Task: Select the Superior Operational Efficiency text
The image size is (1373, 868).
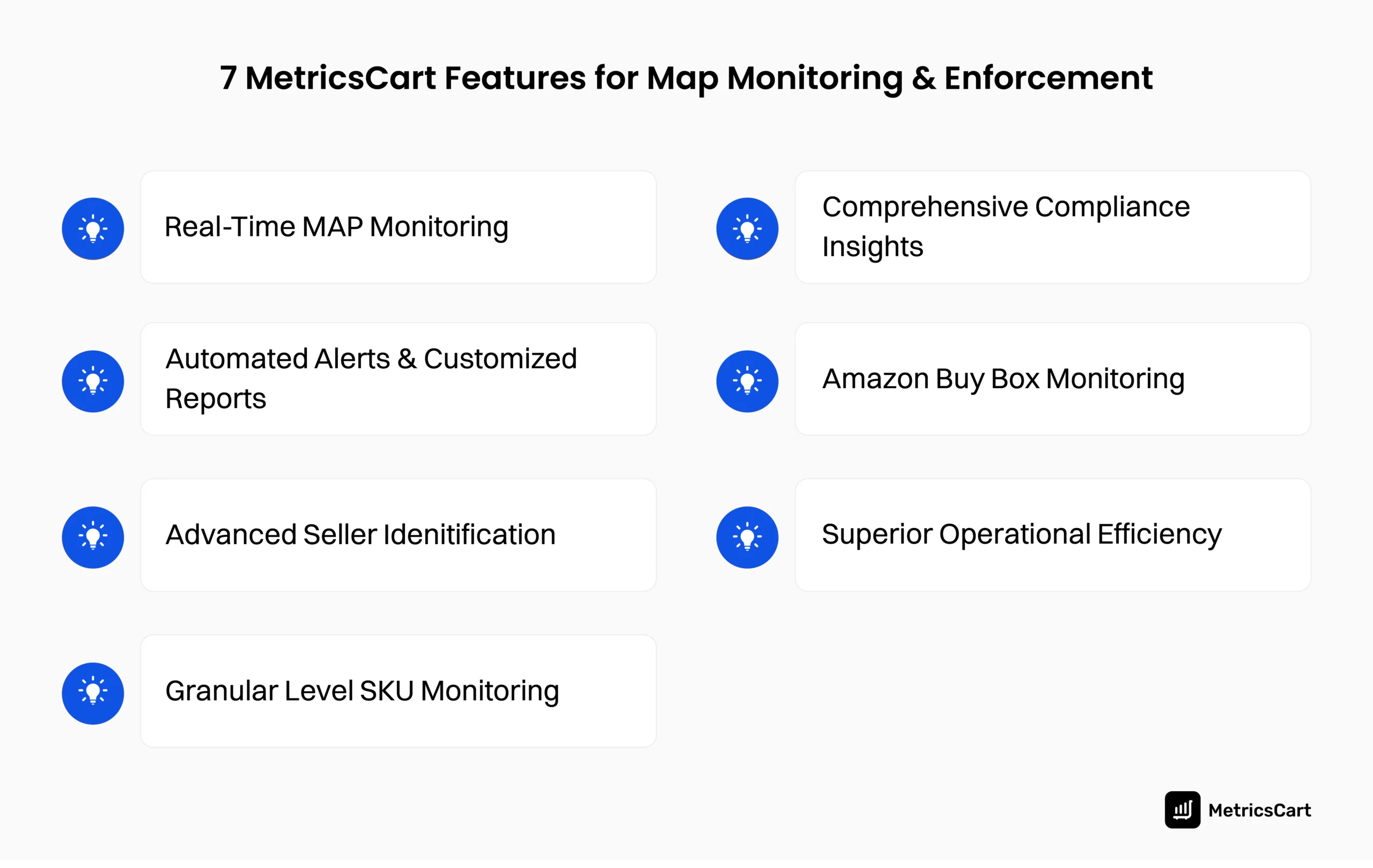Action: coord(1021,535)
